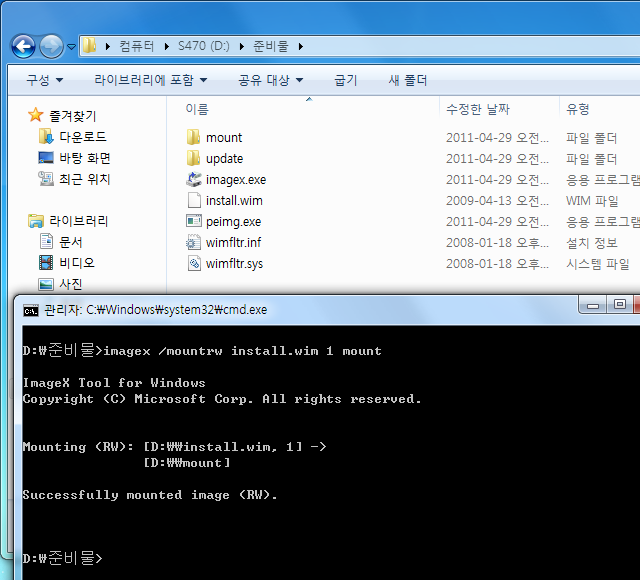Viewport: 640px width, 580px height.
Task: Click the Explorer forward arrow button
Action: point(51,46)
